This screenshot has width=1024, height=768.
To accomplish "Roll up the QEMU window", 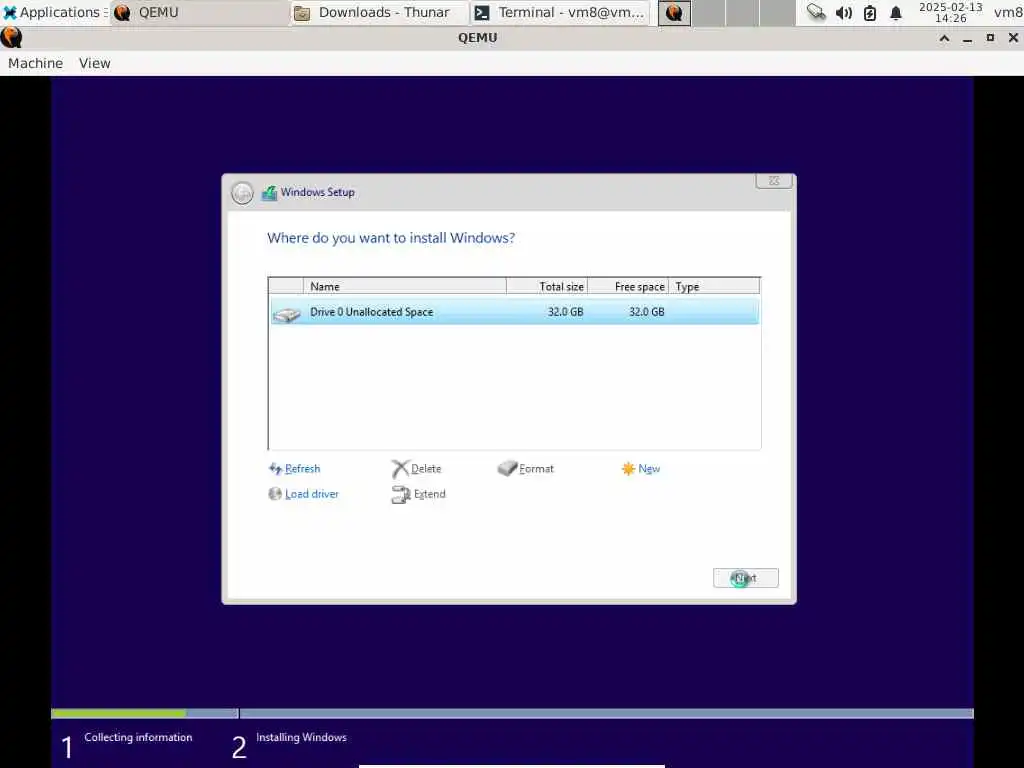I will [x=944, y=38].
